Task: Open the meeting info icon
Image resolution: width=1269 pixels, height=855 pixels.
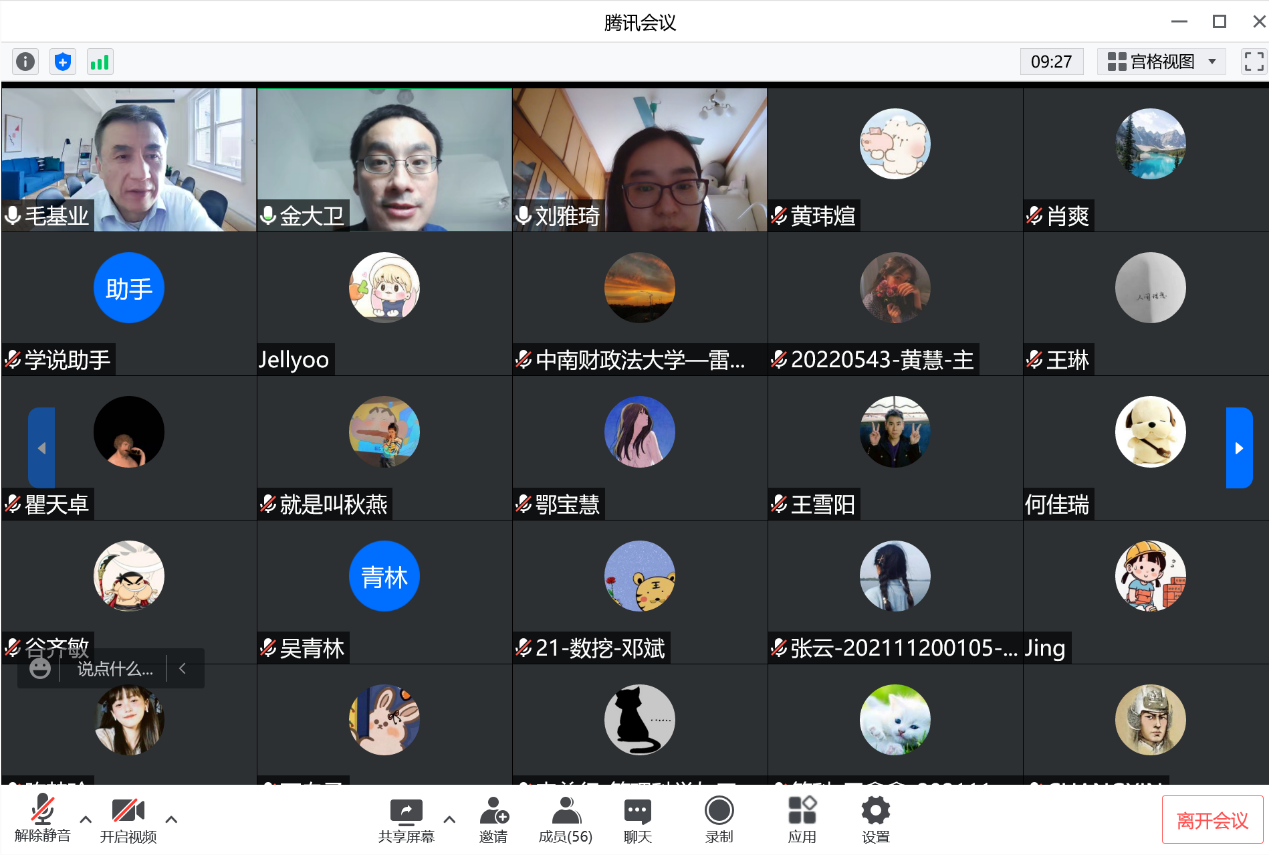Action: [24, 61]
